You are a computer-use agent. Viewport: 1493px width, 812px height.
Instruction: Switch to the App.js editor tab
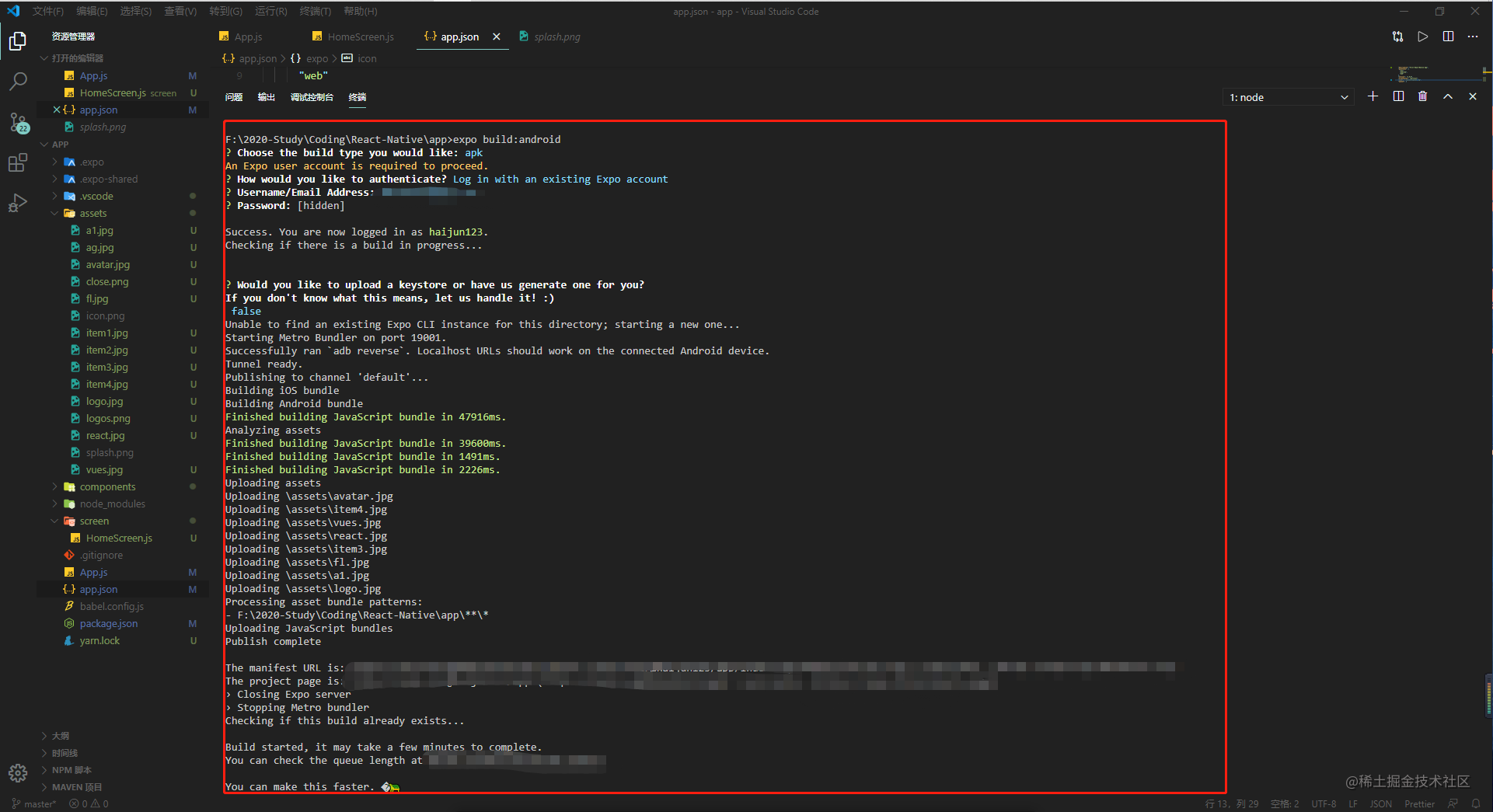249,37
